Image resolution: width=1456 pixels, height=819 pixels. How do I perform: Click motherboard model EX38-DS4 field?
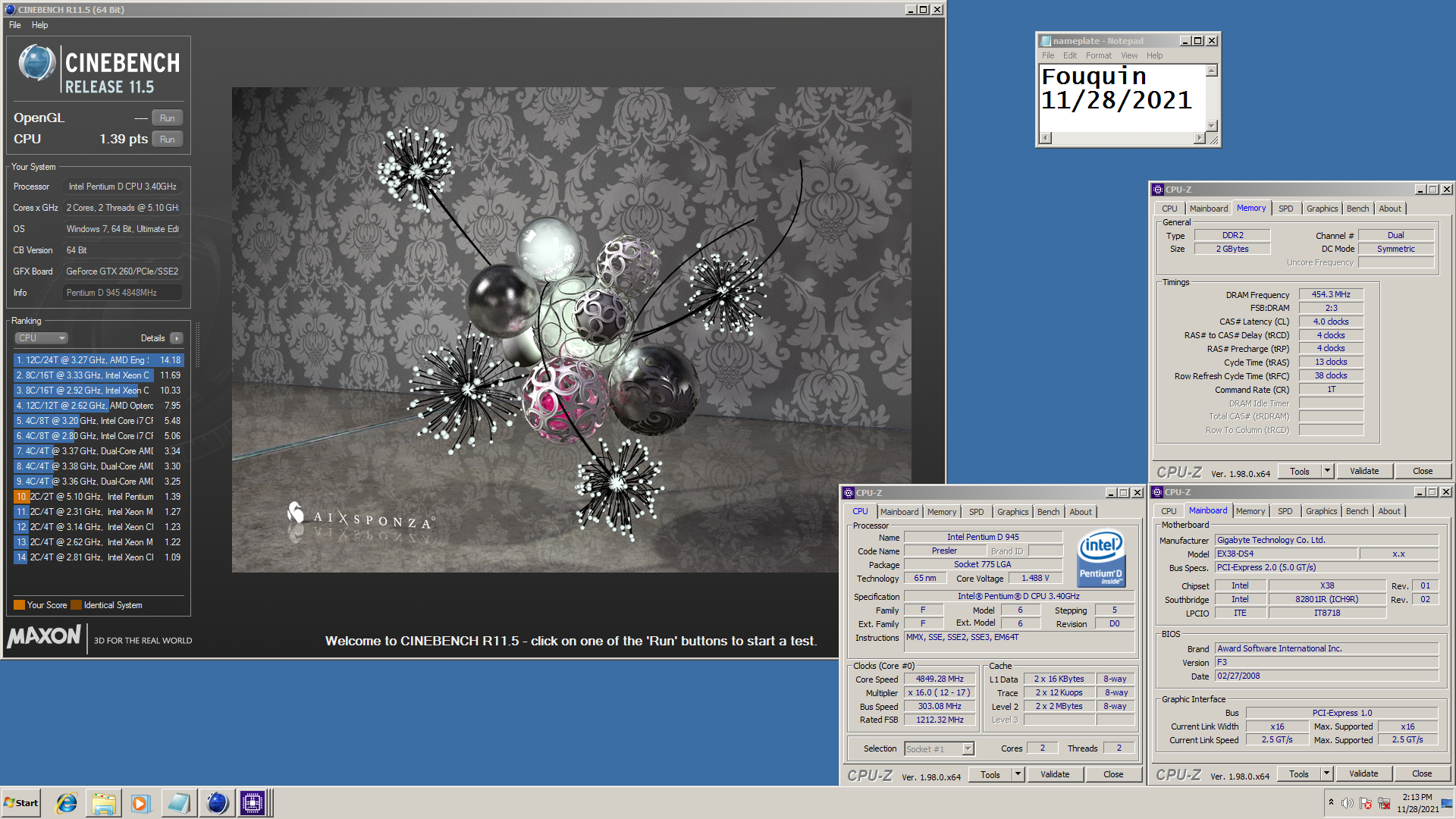(1286, 554)
